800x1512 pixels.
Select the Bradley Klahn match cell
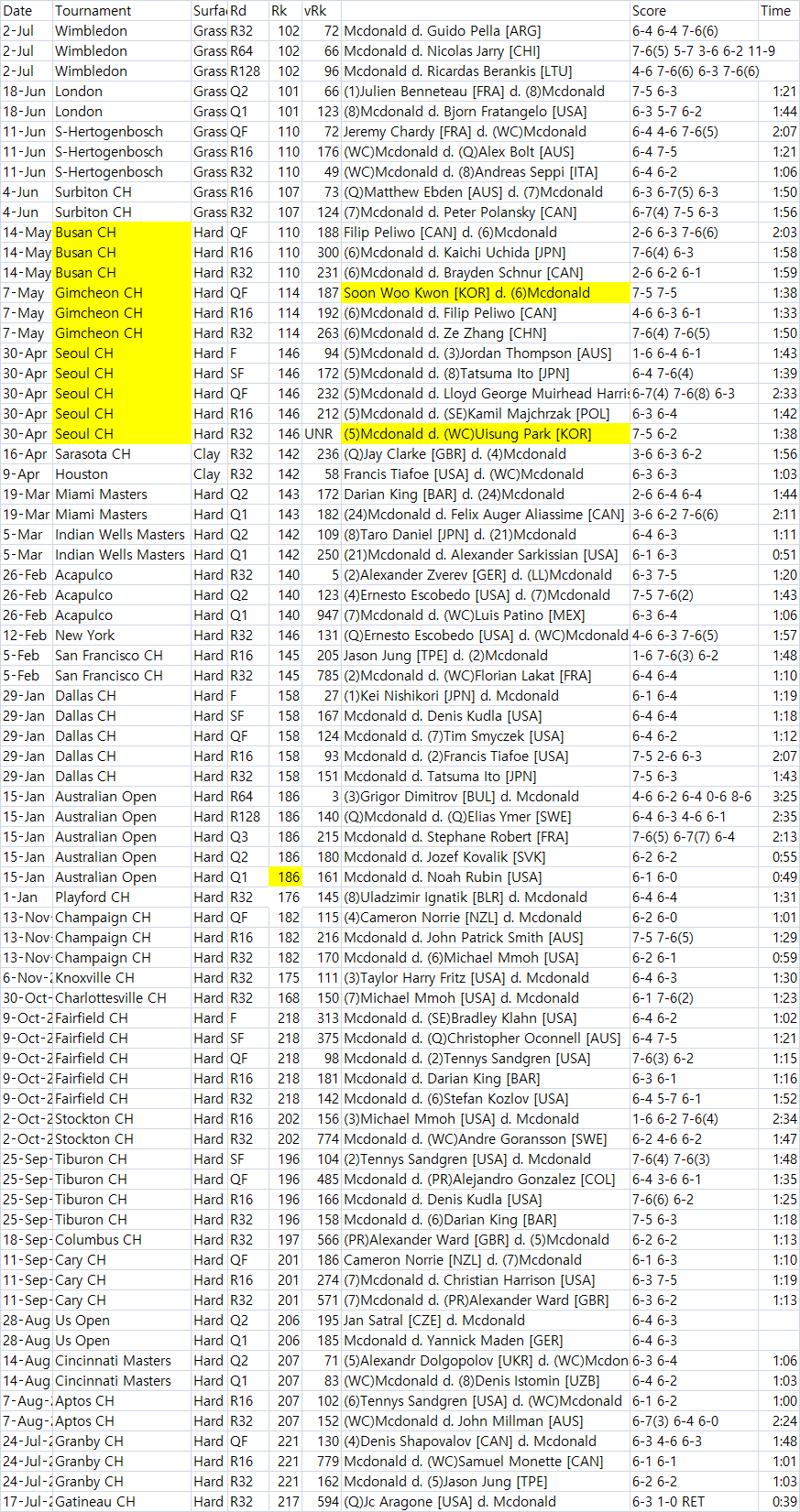[486, 1017]
